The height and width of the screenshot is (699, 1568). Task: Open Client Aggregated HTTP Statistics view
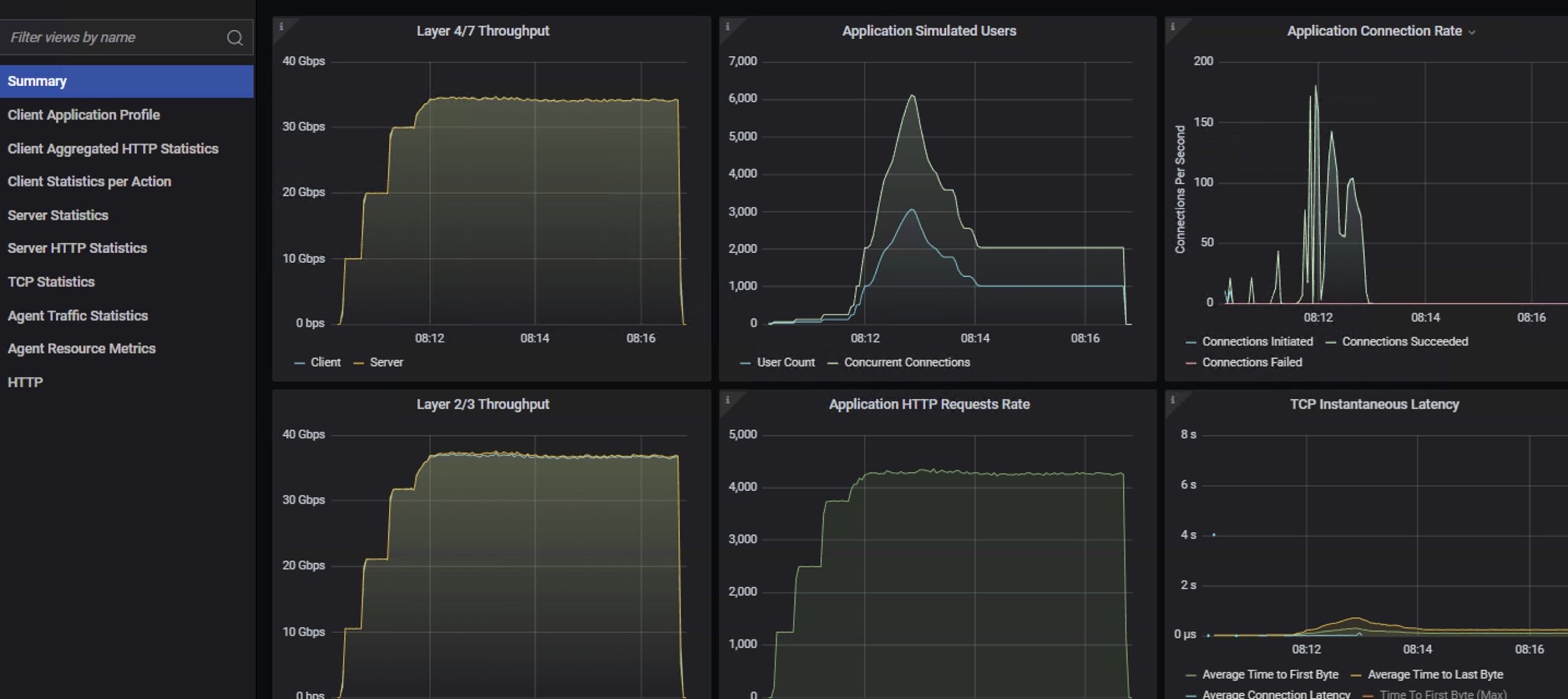coord(113,149)
